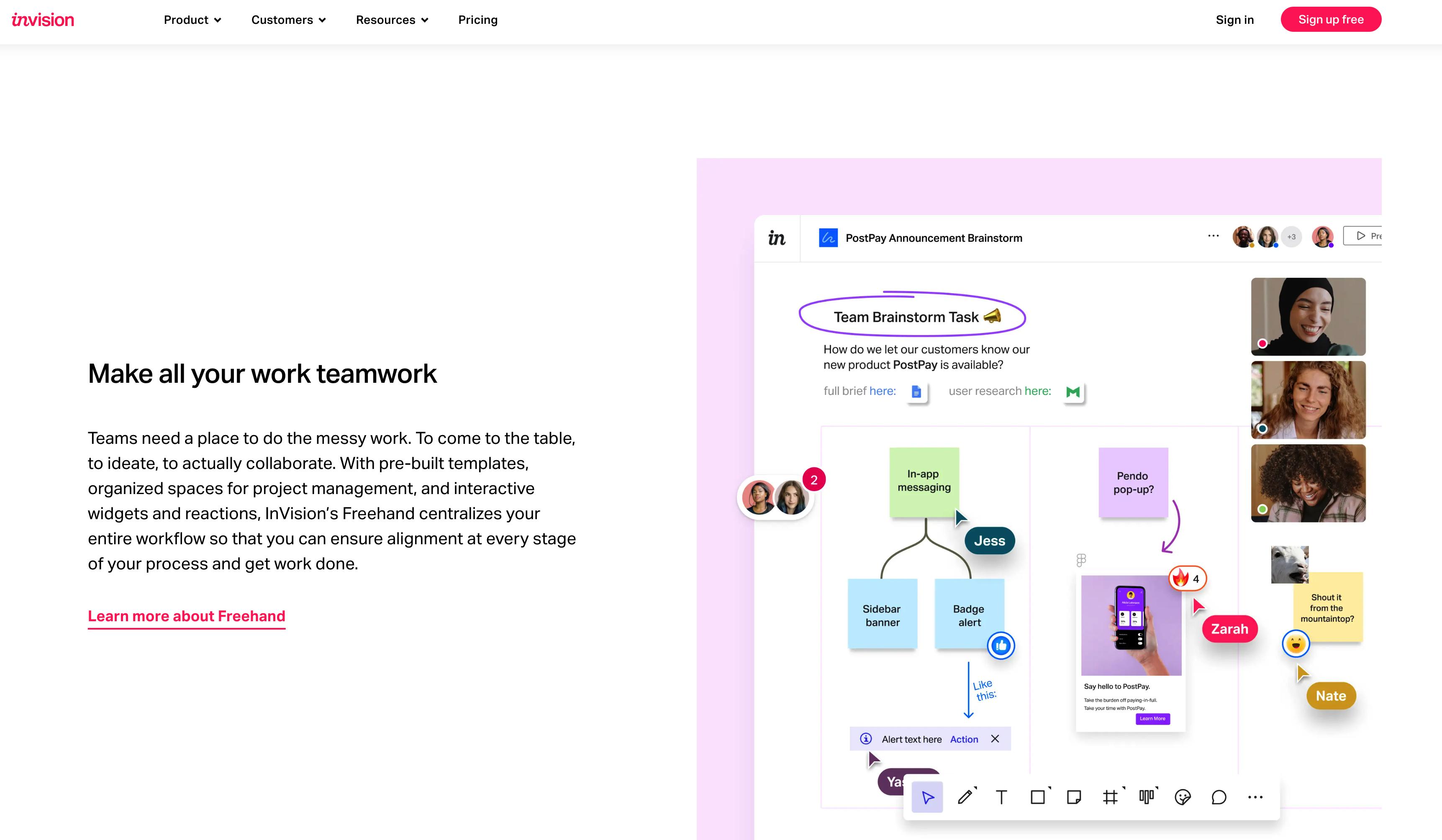1442x840 pixels.
Task: Select the comment bubble tool
Action: [1219, 797]
